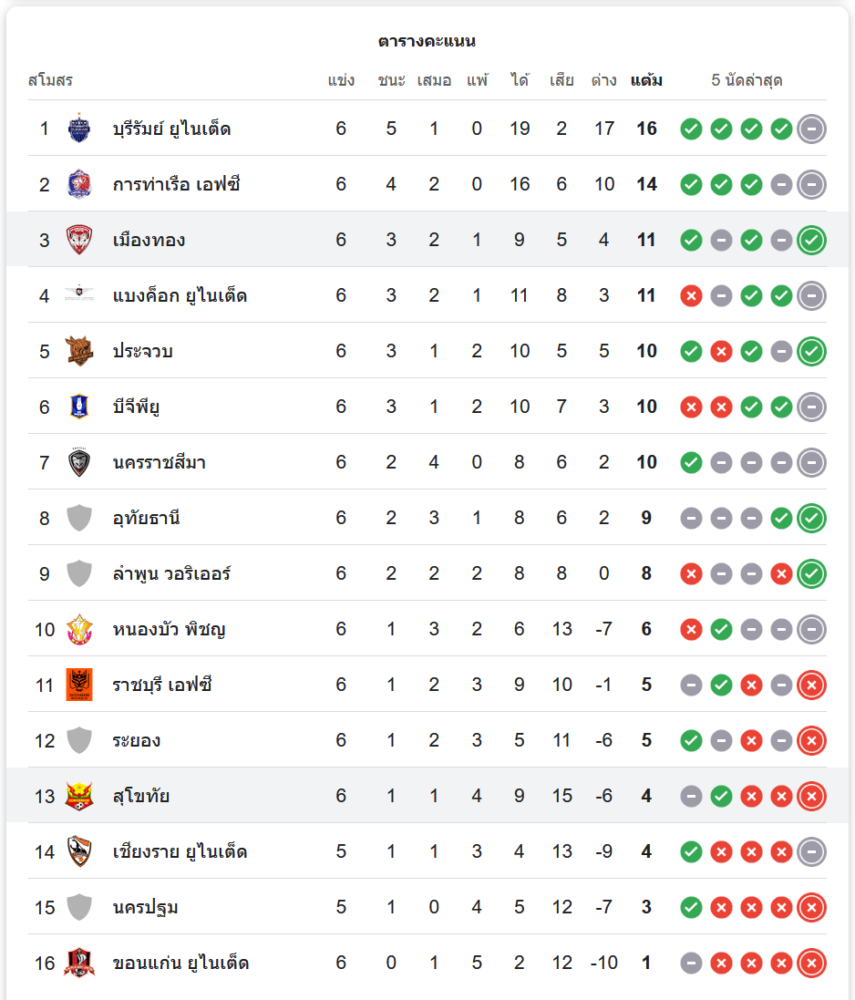Click Khon Kaen United's circled latest loss indicator
Viewport: 855px width, 1000px height.
812,963
